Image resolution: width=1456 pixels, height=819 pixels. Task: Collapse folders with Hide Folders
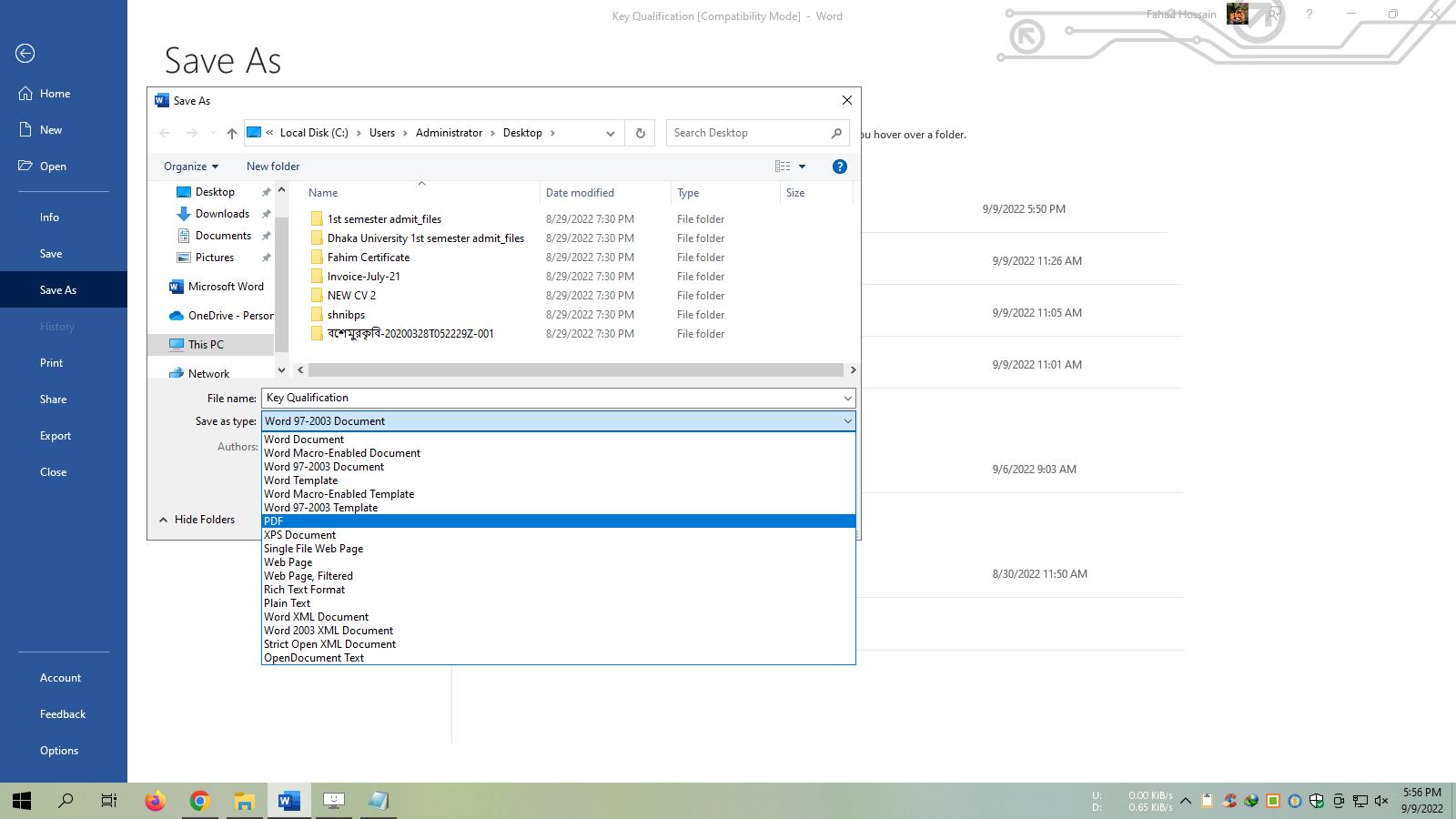click(197, 520)
